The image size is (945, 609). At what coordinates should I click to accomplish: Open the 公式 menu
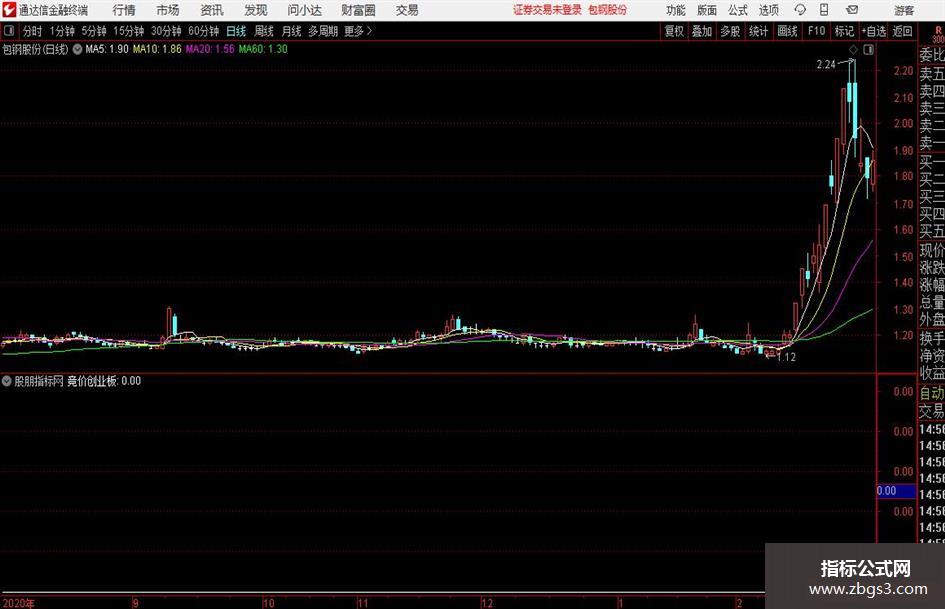click(x=738, y=10)
